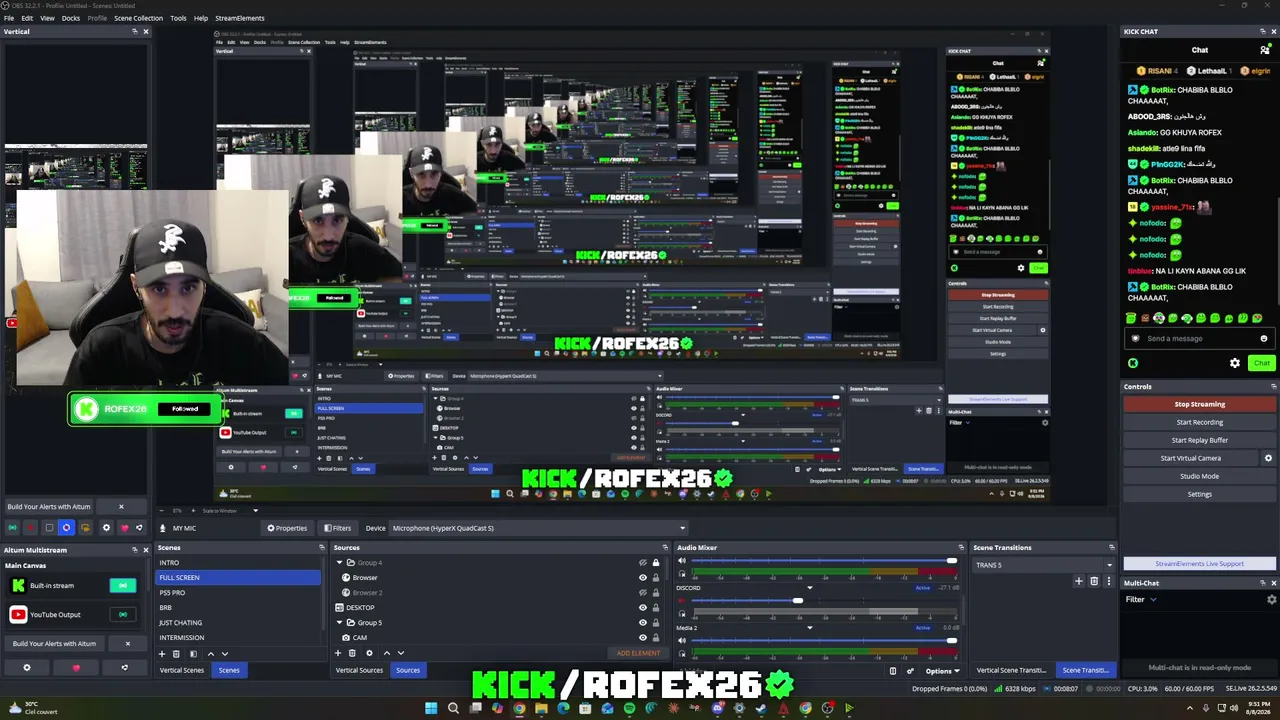Enable Studio Mode
Image resolution: width=1280 pixels, height=720 pixels.
click(x=1199, y=476)
